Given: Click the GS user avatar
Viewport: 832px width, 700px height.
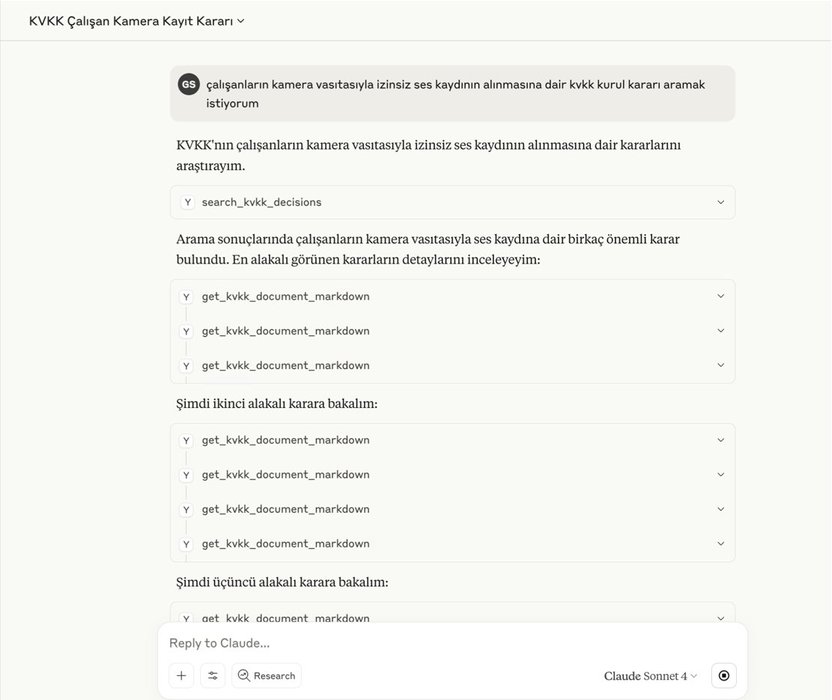Looking at the screenshot, I should pos(188,84).
